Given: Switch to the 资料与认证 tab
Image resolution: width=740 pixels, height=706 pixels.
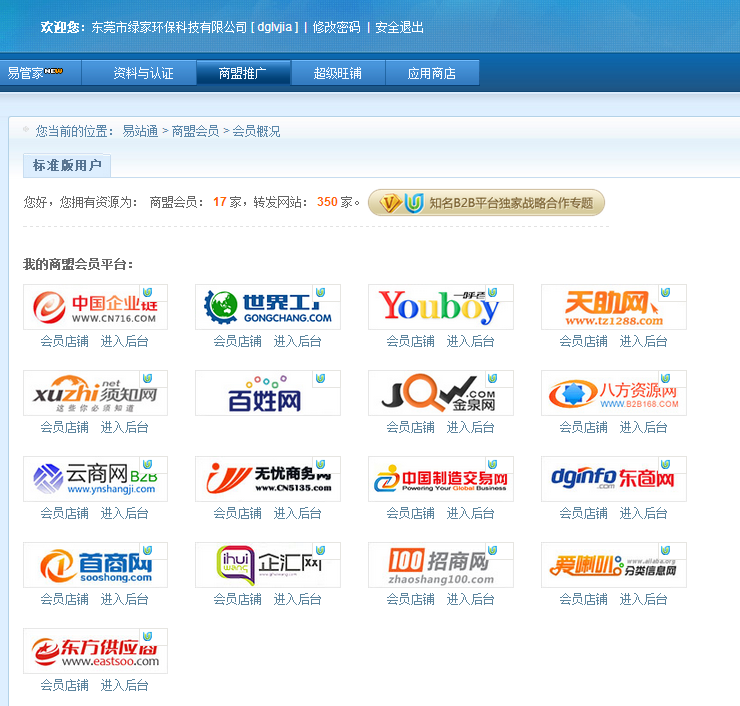Looking at the screenshot, I should (x=143, y=73).
